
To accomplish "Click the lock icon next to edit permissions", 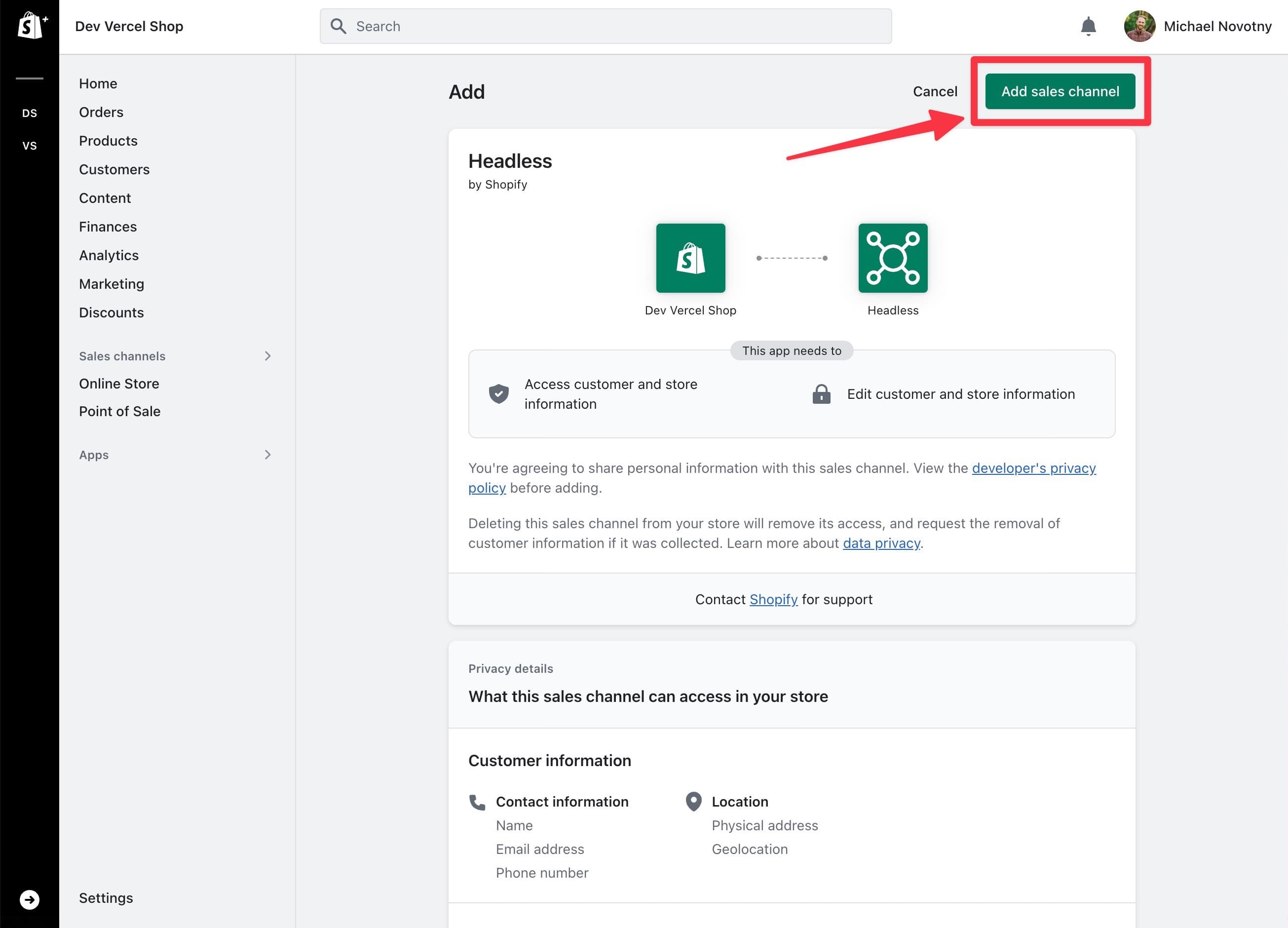I will tap(821, 393).
